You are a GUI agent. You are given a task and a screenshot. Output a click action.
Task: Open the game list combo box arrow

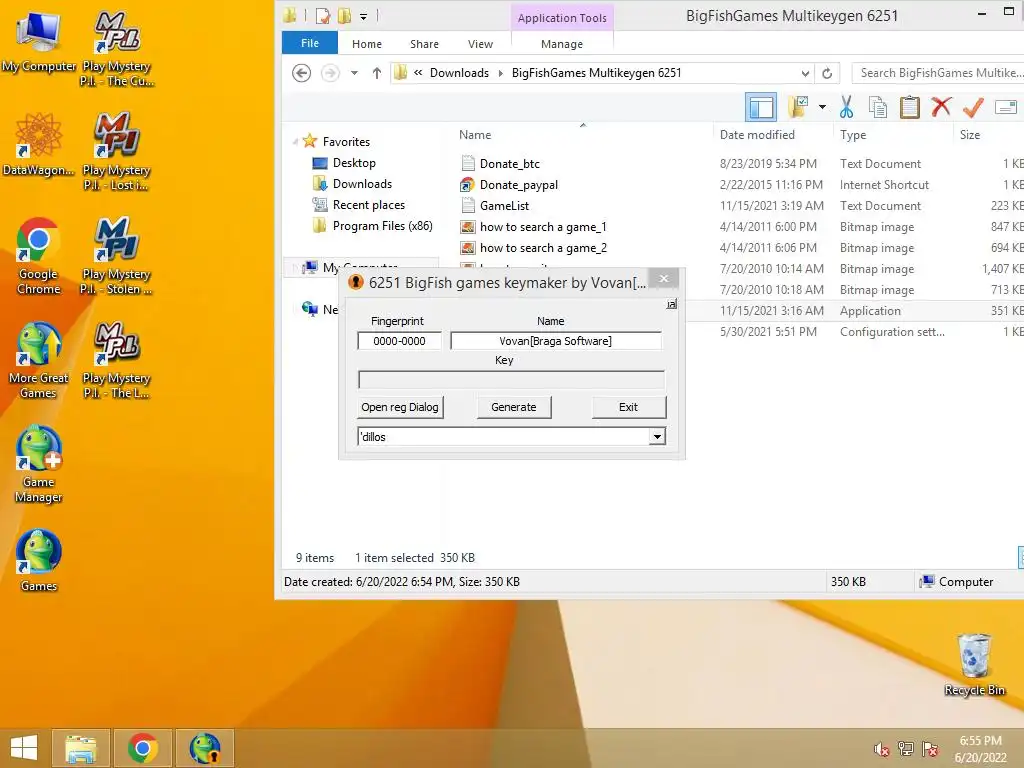pos(657,436)
